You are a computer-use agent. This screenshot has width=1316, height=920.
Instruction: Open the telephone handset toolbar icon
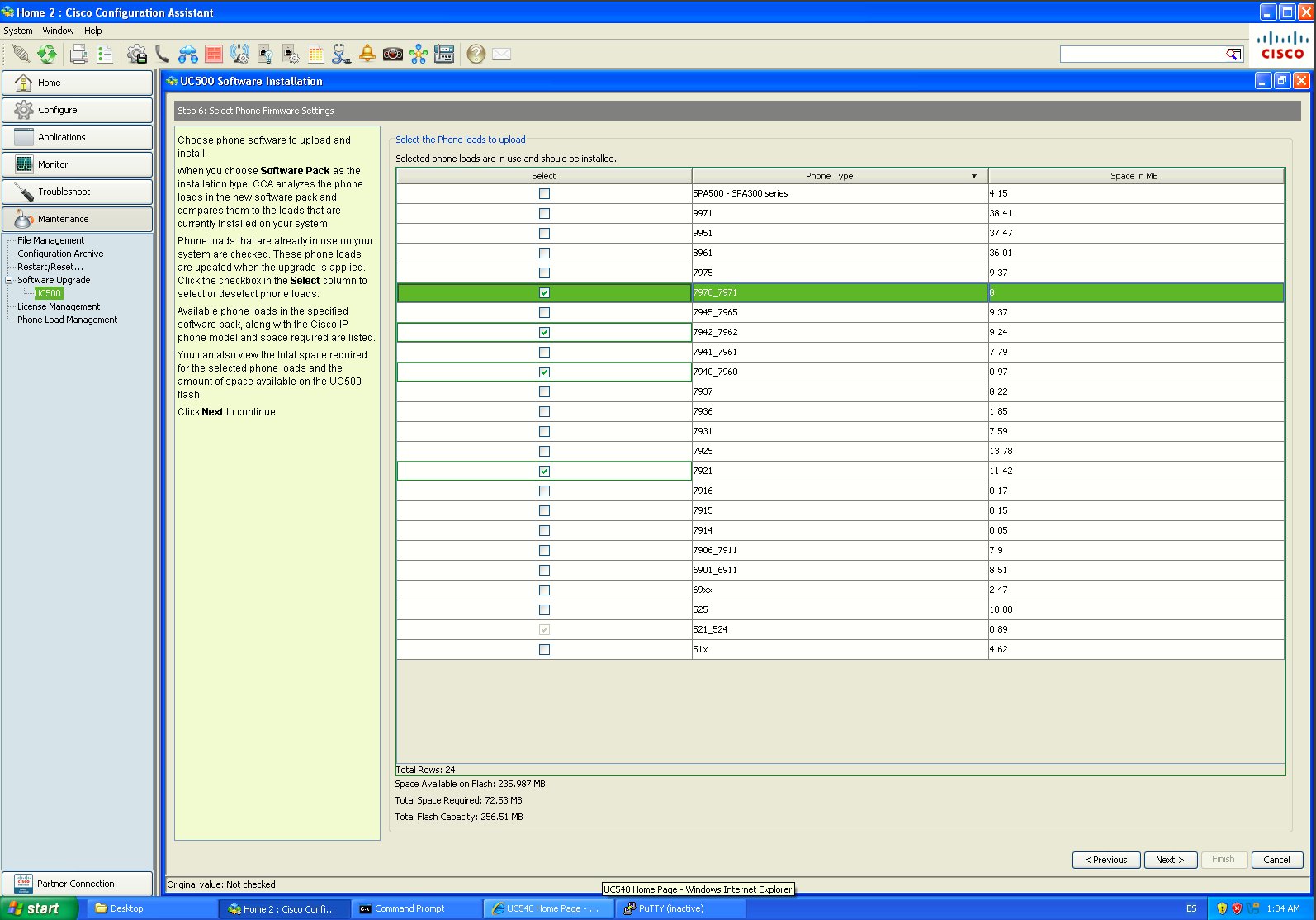pyautogui.click(x=163, y=55)
